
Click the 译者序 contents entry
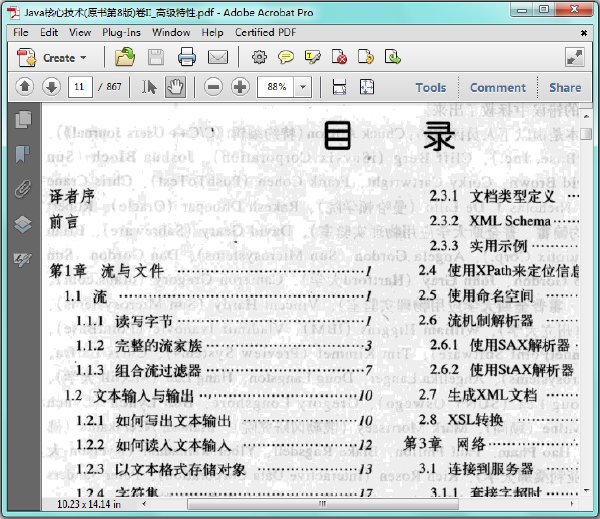pyautogui.click(x=72, y=197)
